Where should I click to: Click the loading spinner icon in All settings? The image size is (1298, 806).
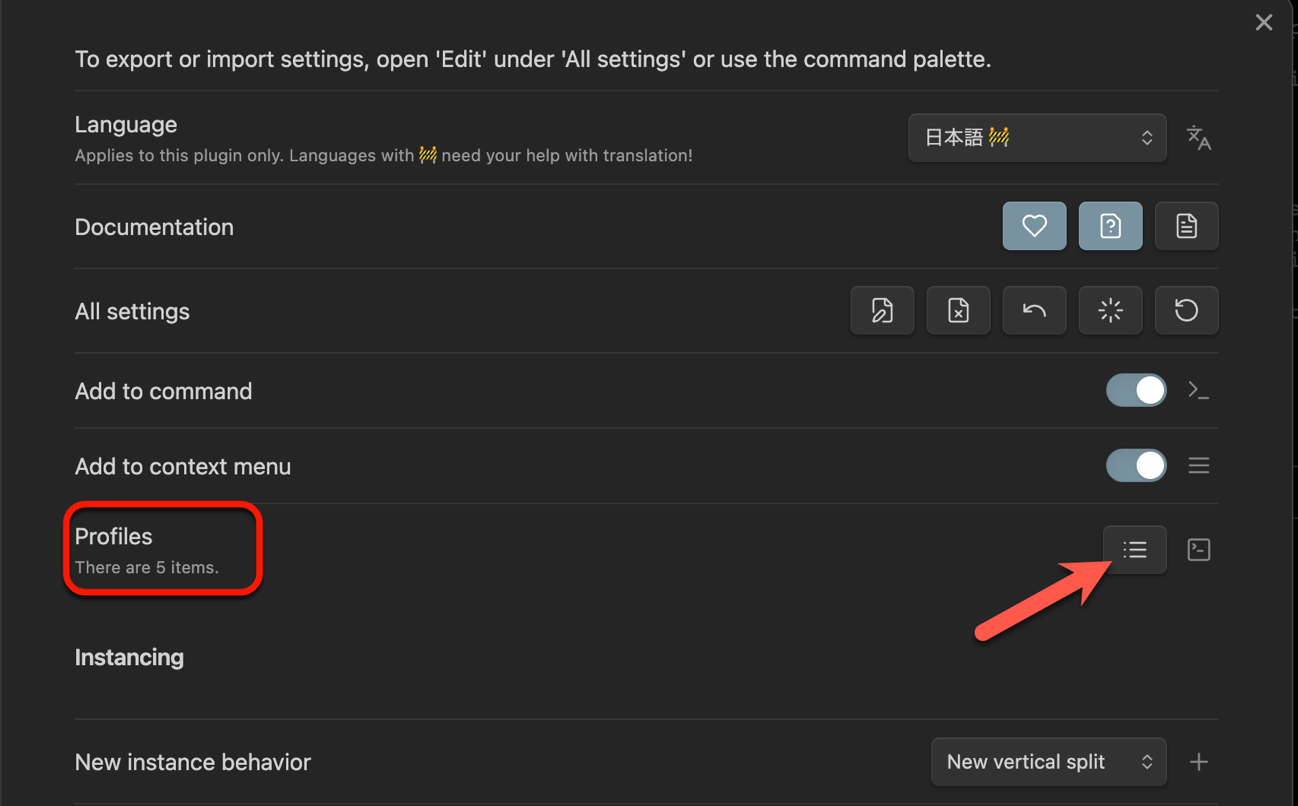pos(1110,311)
